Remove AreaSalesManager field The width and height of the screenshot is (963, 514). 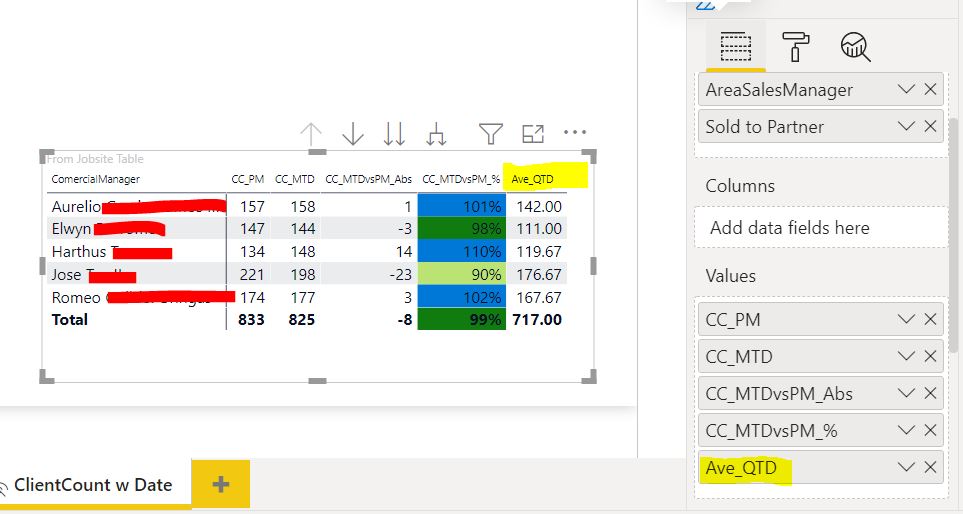[x=930, y=90]
